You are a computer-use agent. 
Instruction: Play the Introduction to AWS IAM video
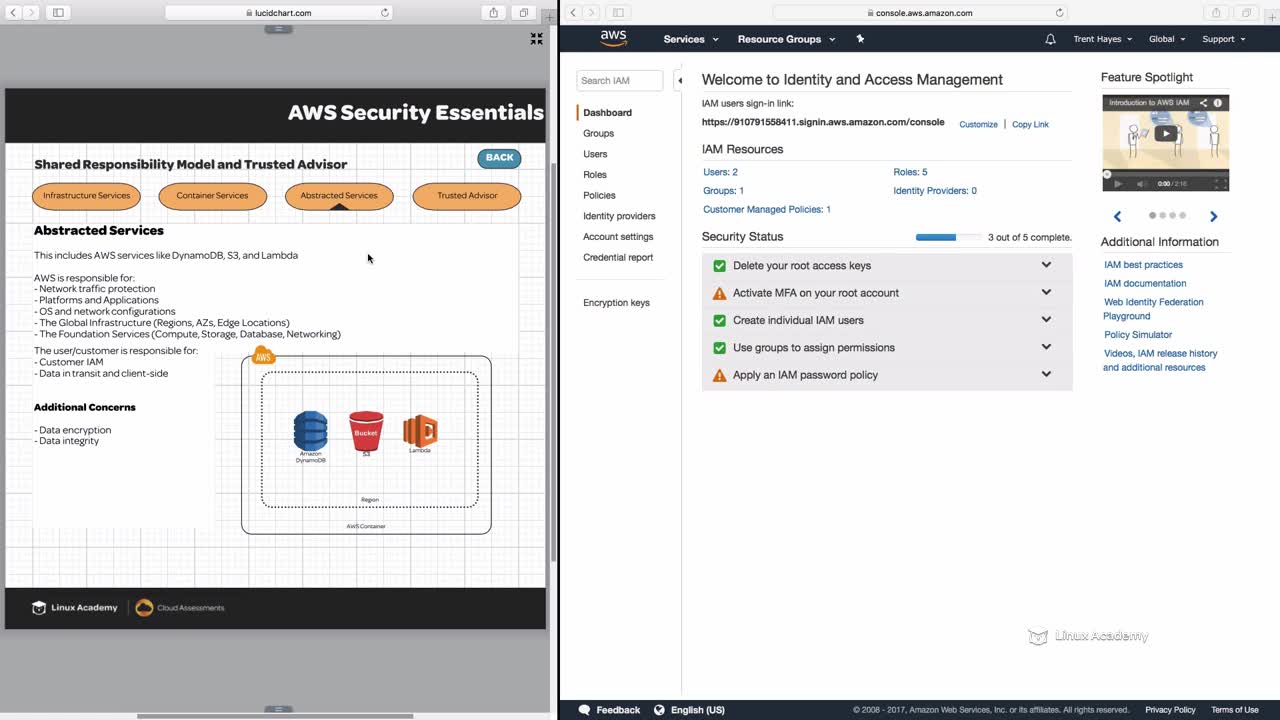click(x=1165, y=134)
